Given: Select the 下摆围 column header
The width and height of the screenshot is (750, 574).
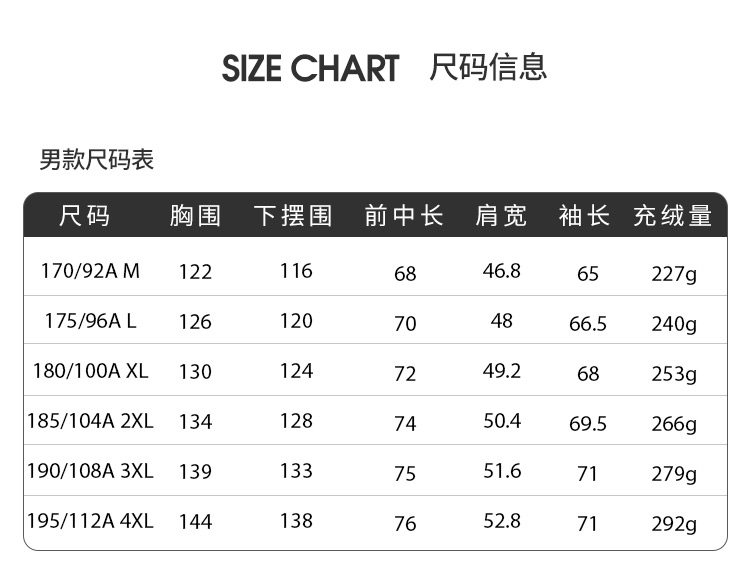Looking at the screenshot, I should tap(293, 215).
